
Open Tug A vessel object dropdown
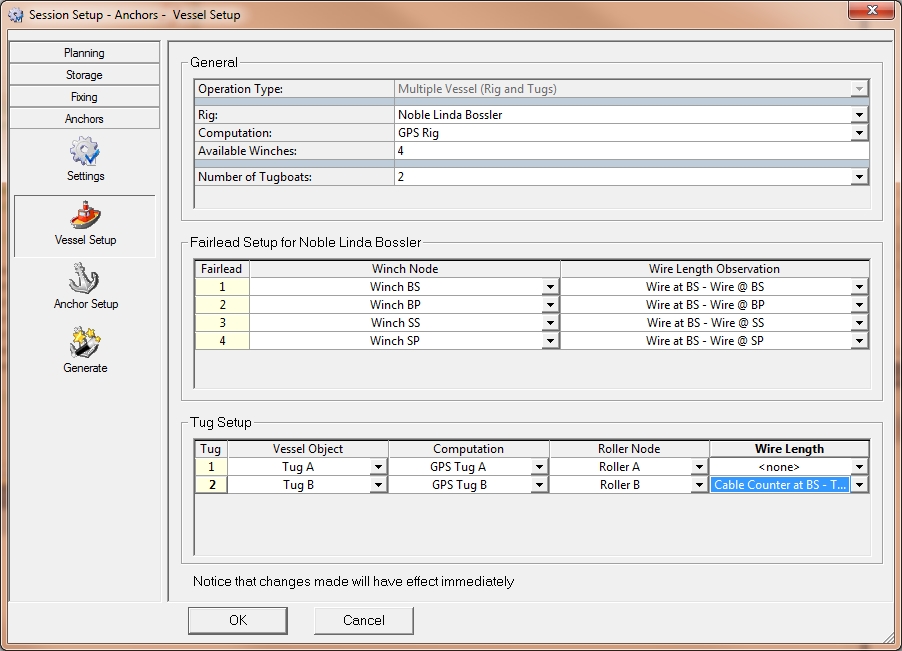tap(378, 467)
